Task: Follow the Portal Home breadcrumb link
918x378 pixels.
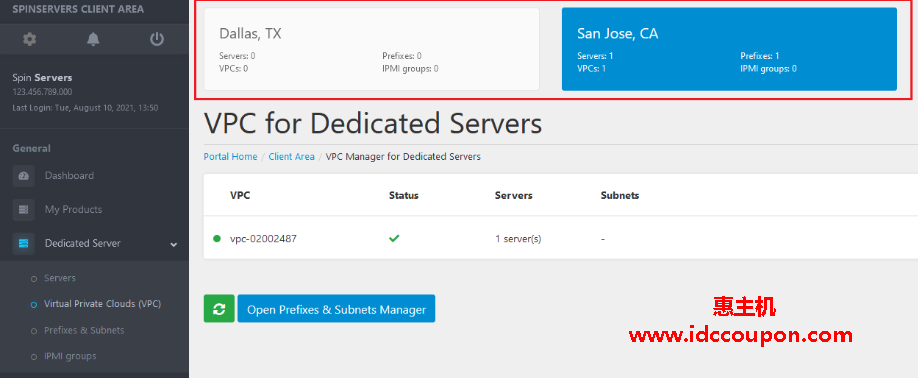Action: point(230,157)
